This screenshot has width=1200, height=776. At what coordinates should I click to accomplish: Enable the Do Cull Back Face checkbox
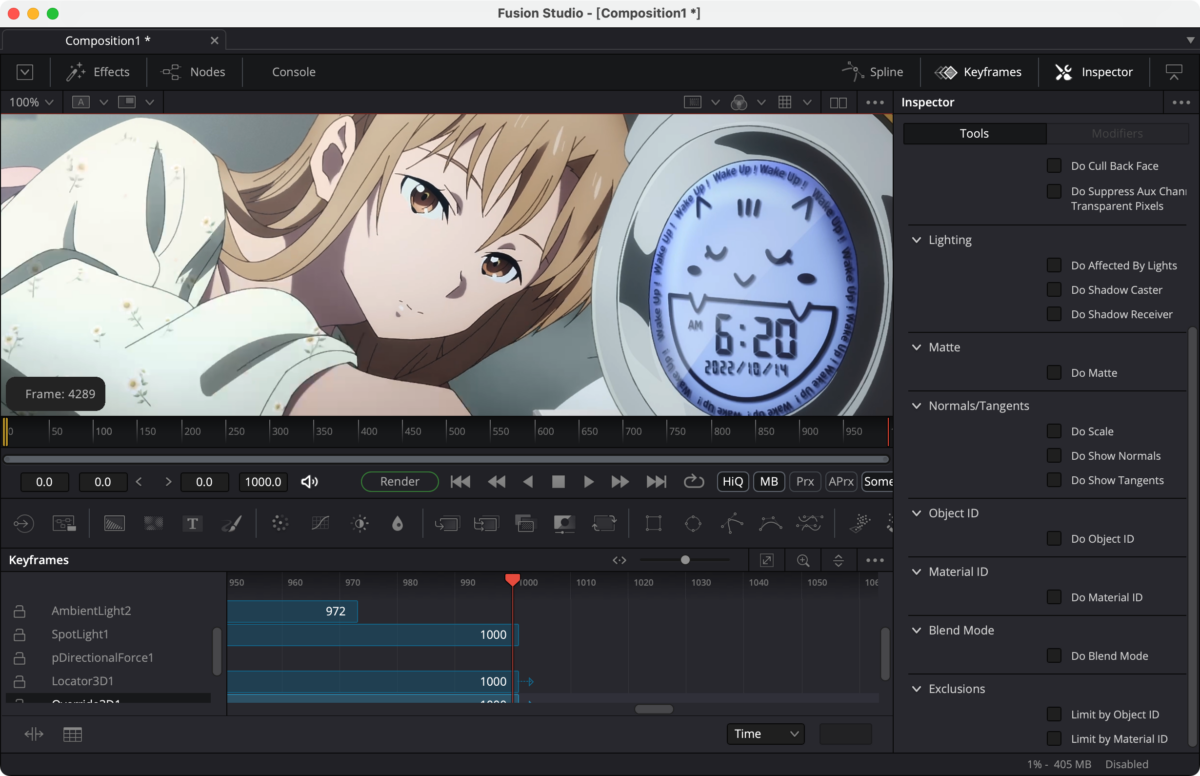1054,166
